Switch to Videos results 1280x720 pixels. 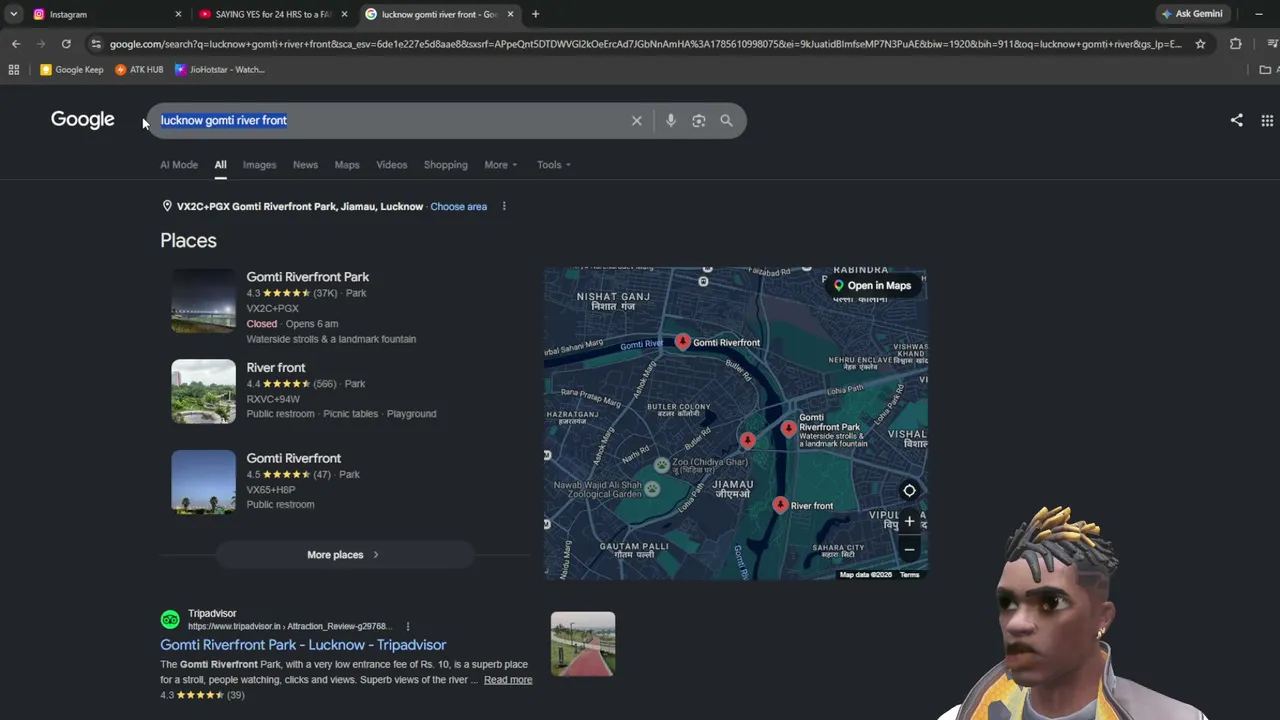coord(392,165)
